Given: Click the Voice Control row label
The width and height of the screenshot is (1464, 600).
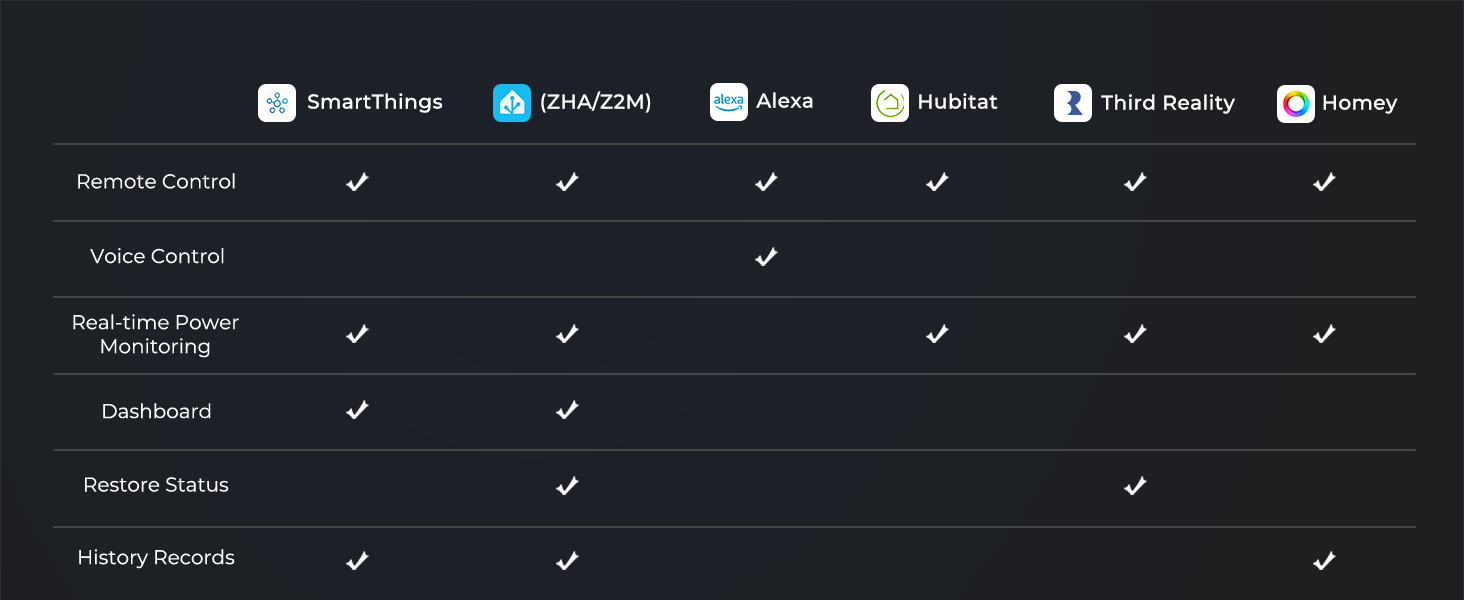Looking at the screenshot, I should (157, 257).
